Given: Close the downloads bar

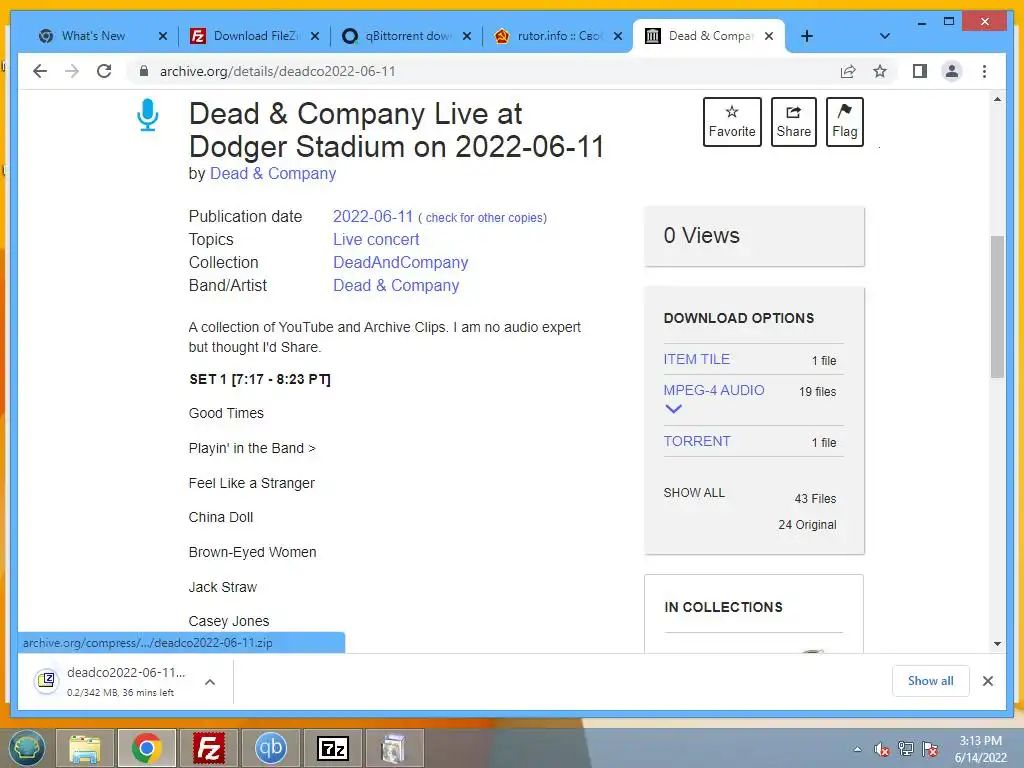Looking at the screenshot, I should click(987, 680).
